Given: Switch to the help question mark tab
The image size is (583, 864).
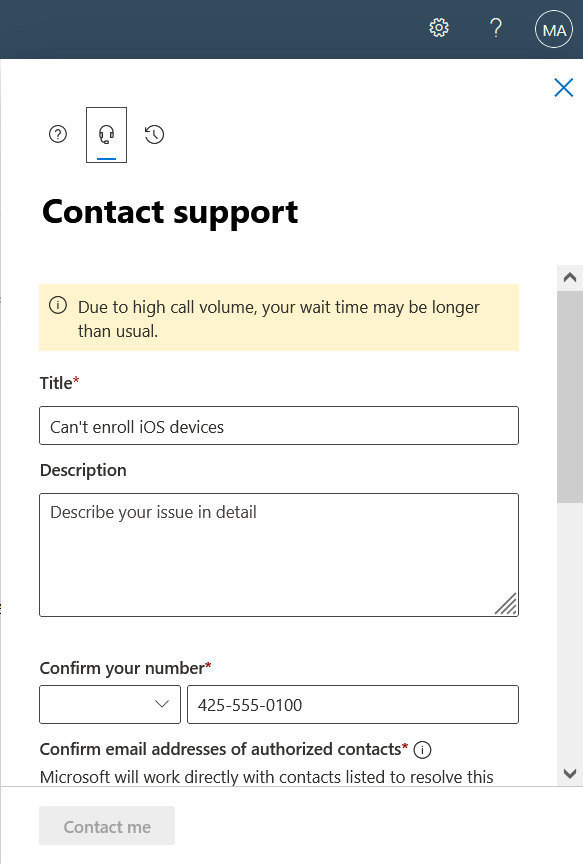Looking at the screenshot, I should [58, 134].
